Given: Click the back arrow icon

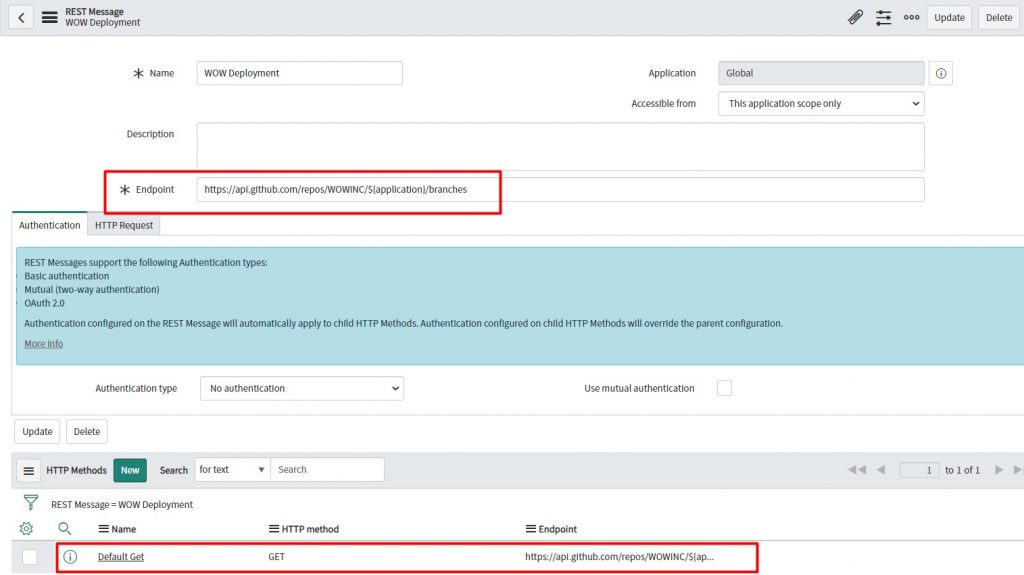Looking at the screenshot, I should (x=21, y=18).
